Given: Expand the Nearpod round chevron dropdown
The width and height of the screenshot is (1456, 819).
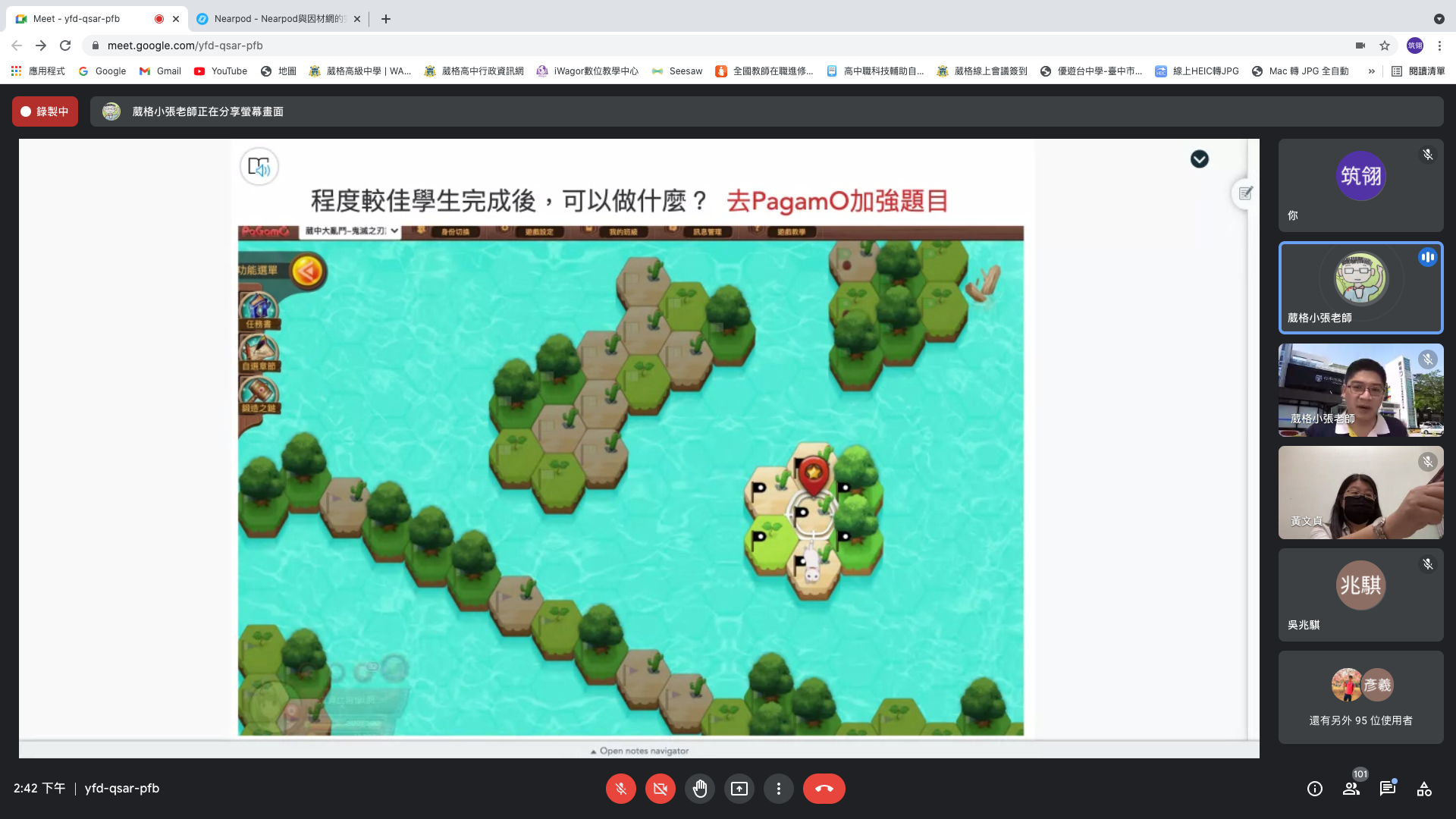Looking at the screenshot, I should pyautogui.click(x=1199, y=159).
